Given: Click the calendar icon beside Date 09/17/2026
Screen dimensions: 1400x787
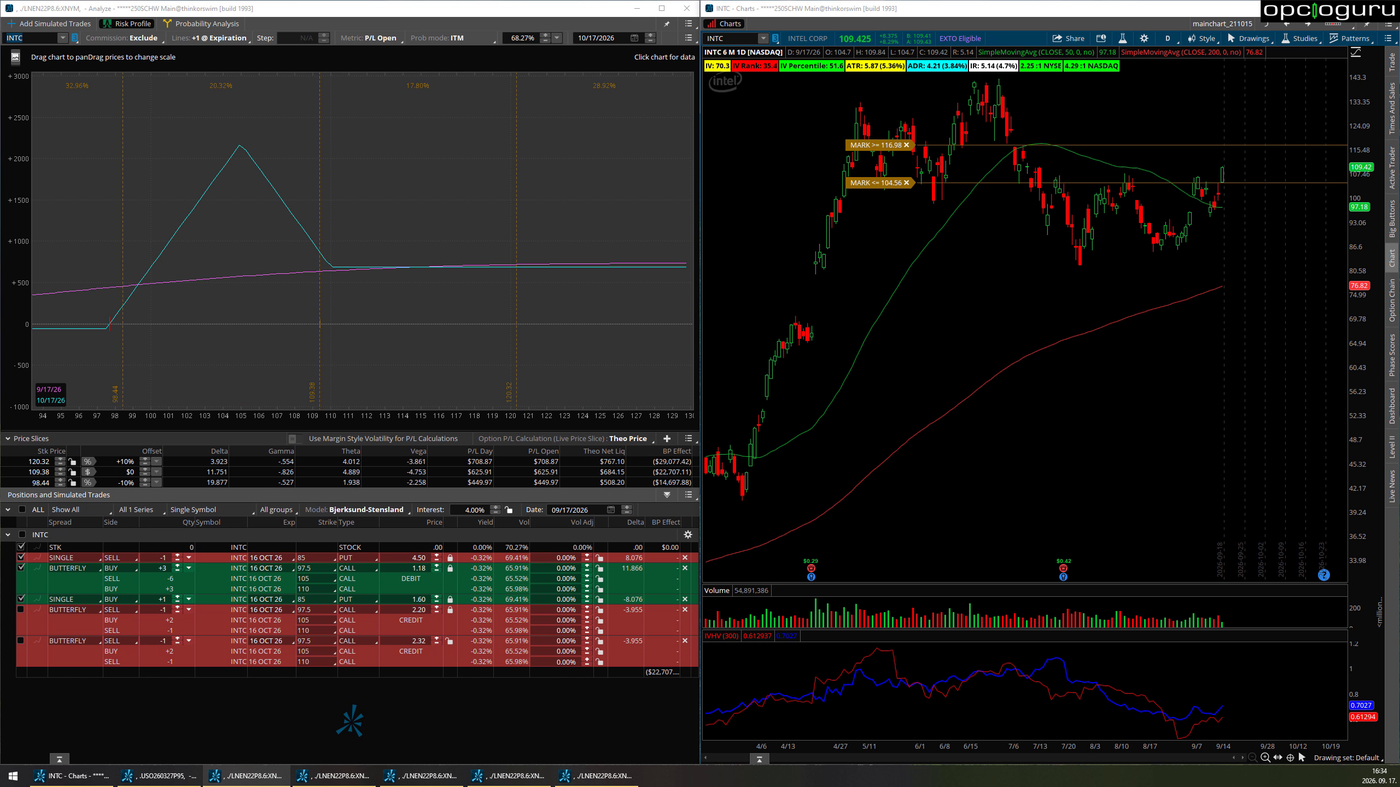Looking at the screenshot, I should point(611,510).
